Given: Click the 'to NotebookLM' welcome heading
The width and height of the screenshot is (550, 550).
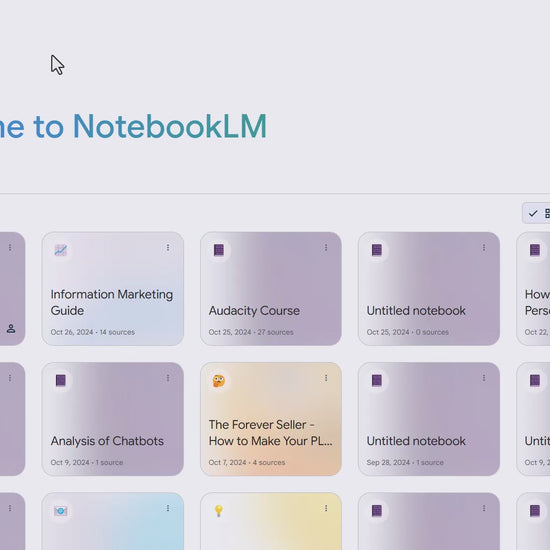Looking at the screenshot, I should tap(150, 126).
